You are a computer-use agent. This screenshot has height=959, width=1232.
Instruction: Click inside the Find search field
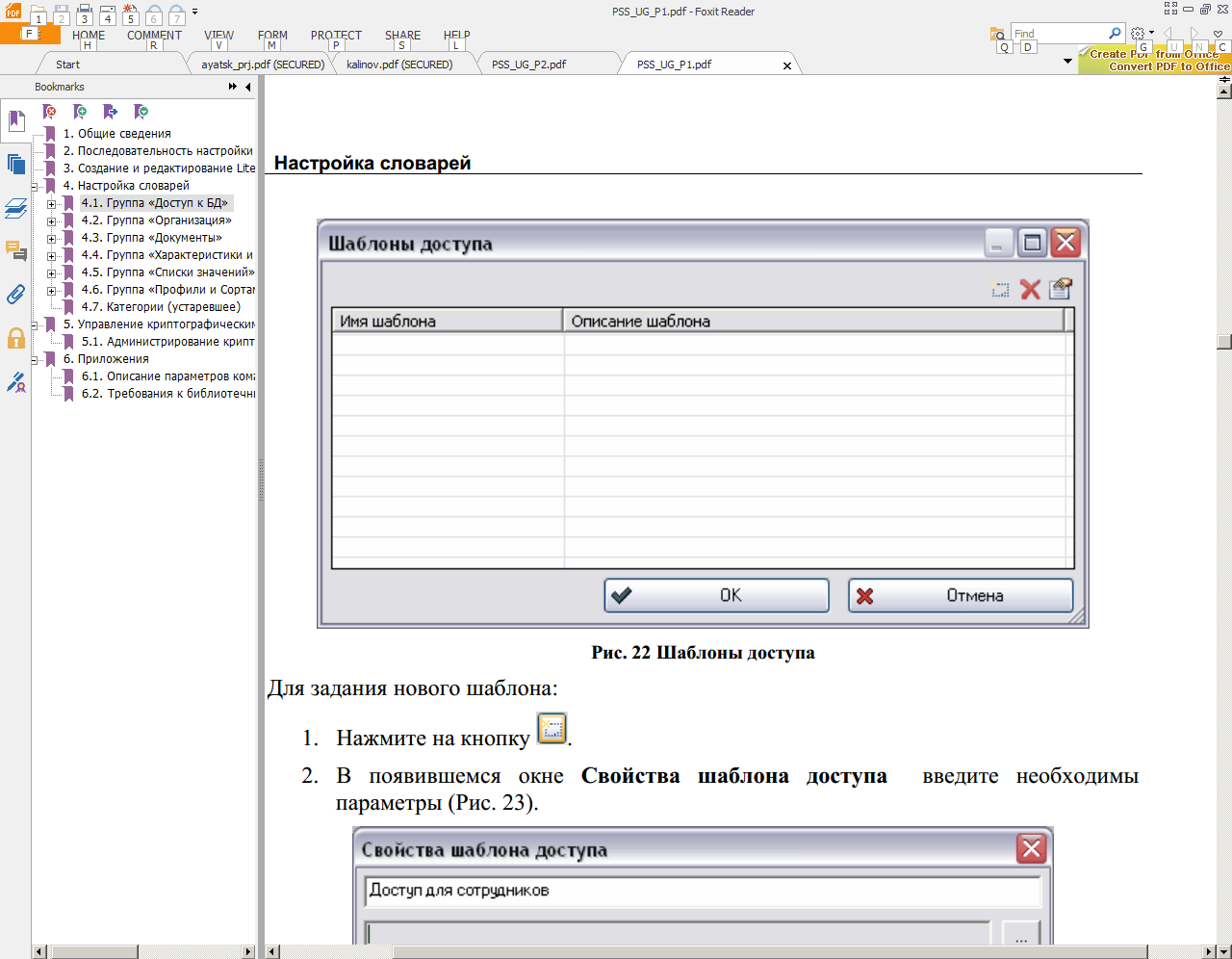point(1059,34)
